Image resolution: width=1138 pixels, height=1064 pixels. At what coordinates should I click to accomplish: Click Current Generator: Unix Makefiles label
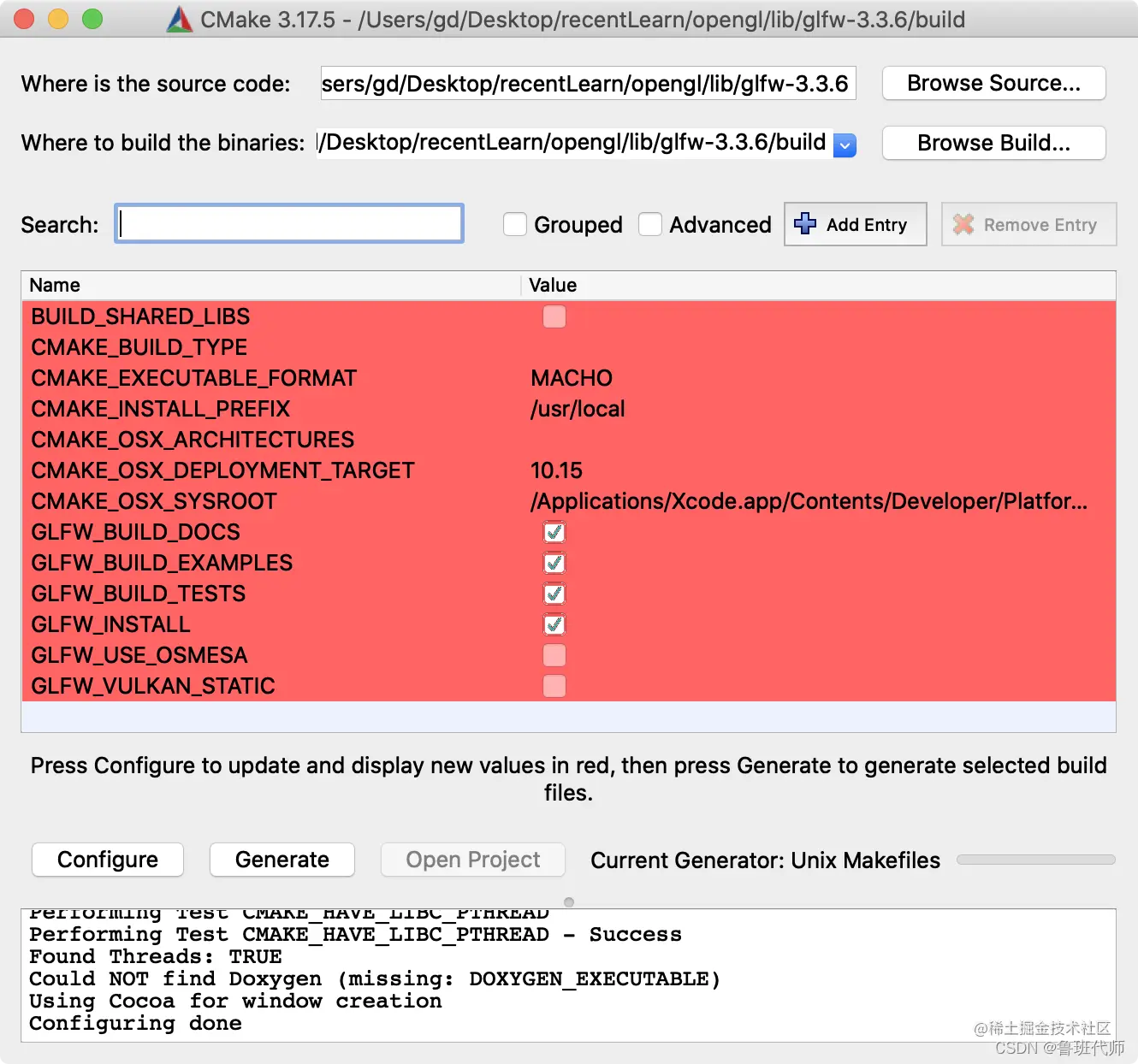[x=765, y=860]
